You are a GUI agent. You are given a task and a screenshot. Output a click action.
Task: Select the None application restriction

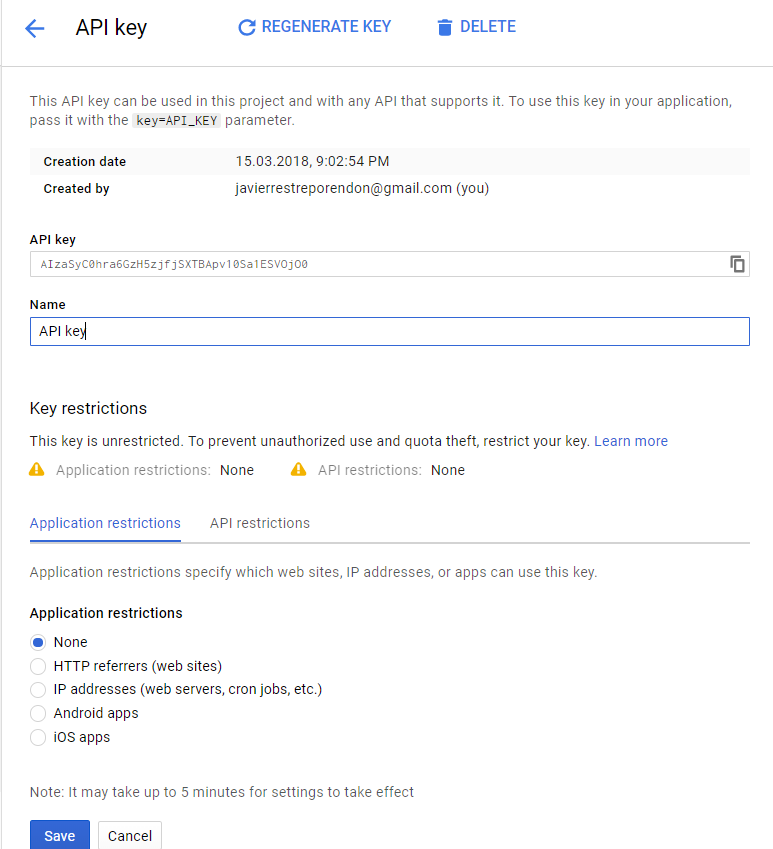[x=37, y=642]
